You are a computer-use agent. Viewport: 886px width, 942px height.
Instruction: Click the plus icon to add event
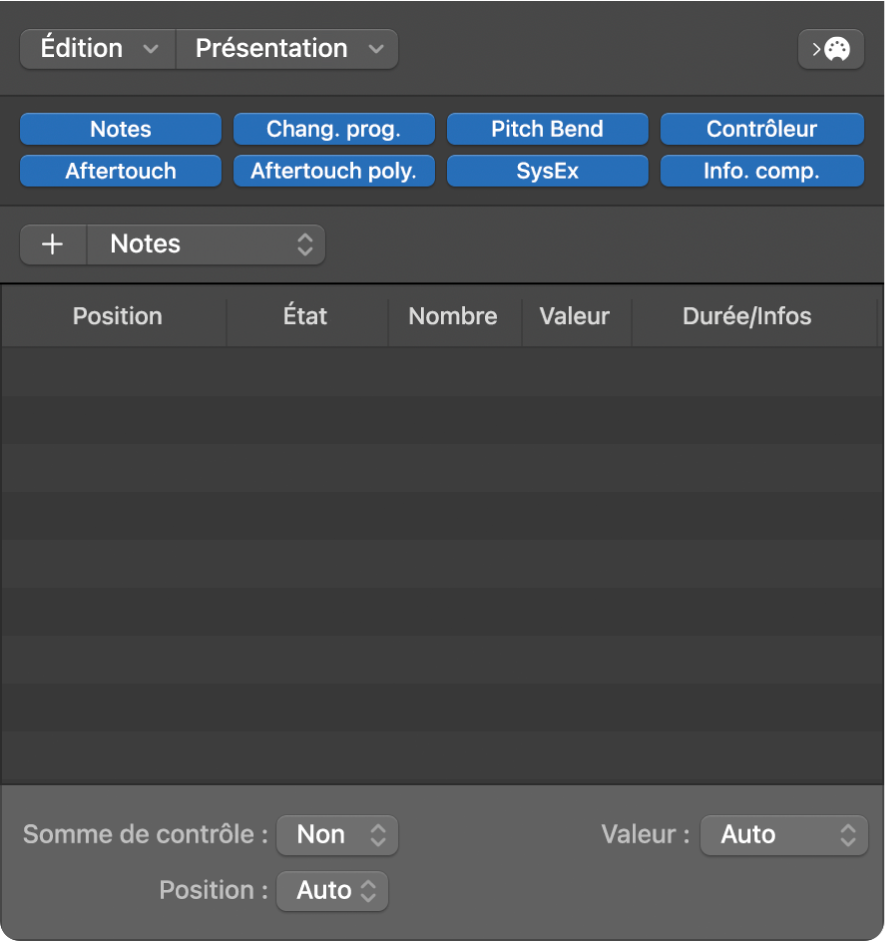coord(53,245)
